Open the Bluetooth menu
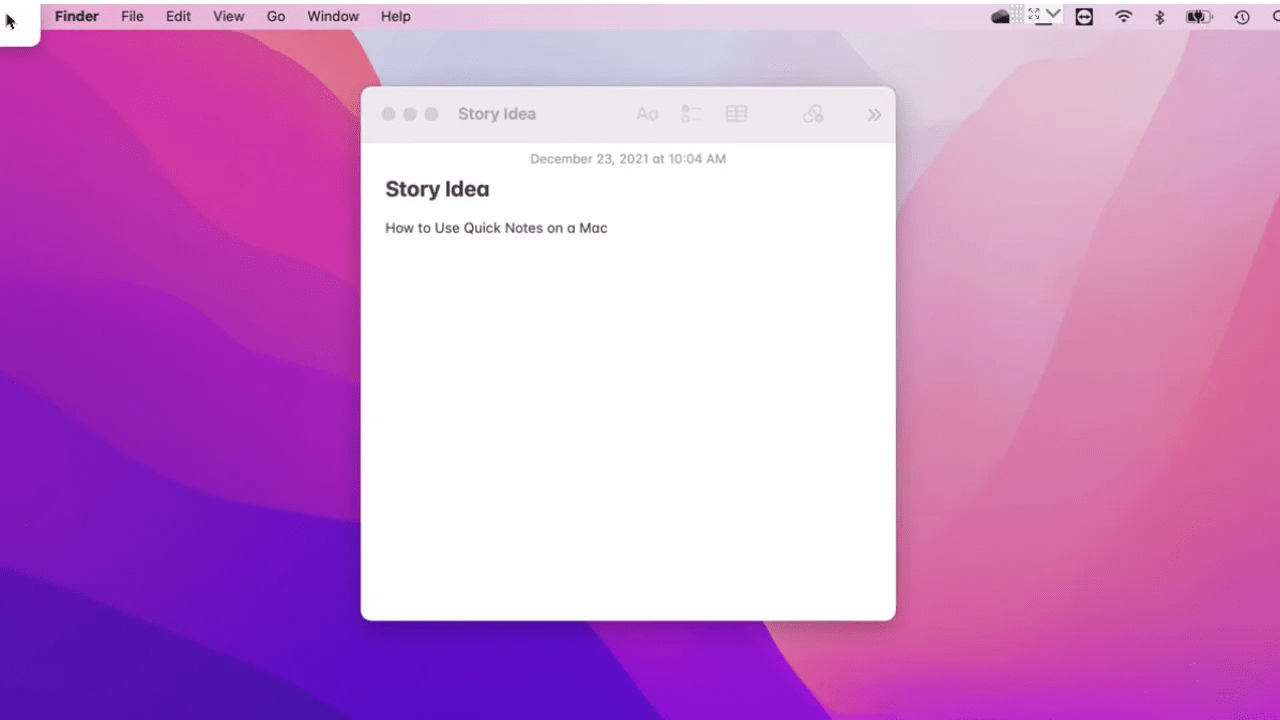Viewport: 1280px width, 720px height. click(1159, 16)
